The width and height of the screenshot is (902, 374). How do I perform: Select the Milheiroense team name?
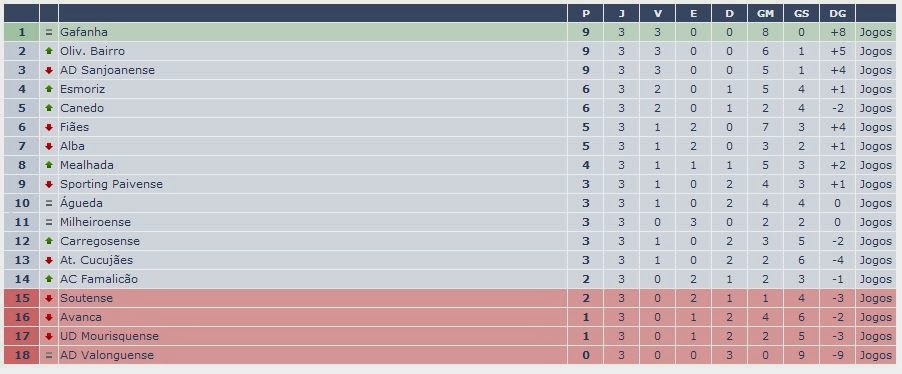pyautogui.click(x=95, y=222)
